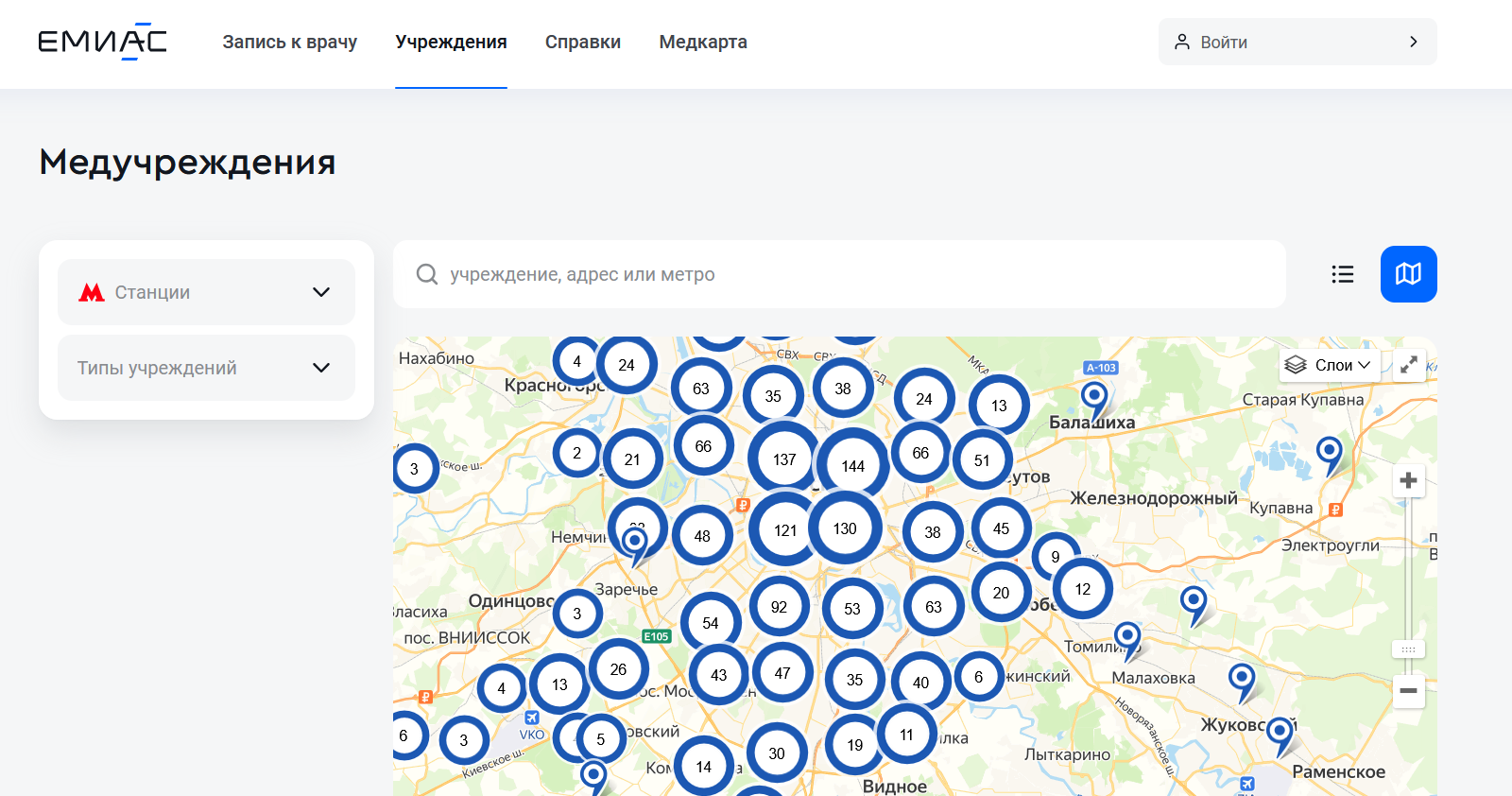Click the Малаховка map label
1512x796 pixels.
coord(1153,678)
